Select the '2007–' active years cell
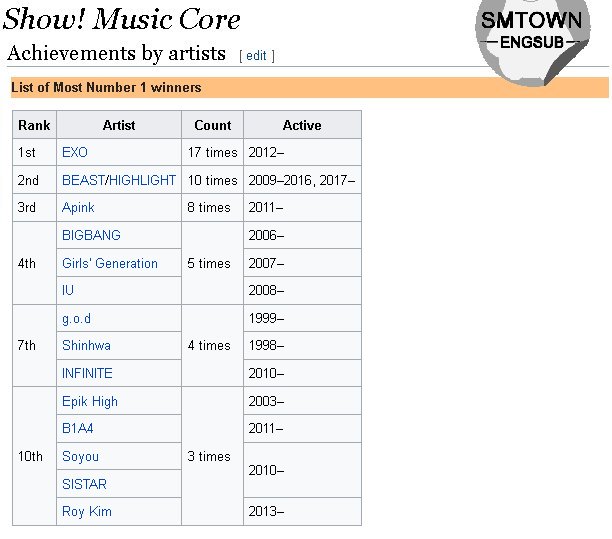 [x=302, y=263]
